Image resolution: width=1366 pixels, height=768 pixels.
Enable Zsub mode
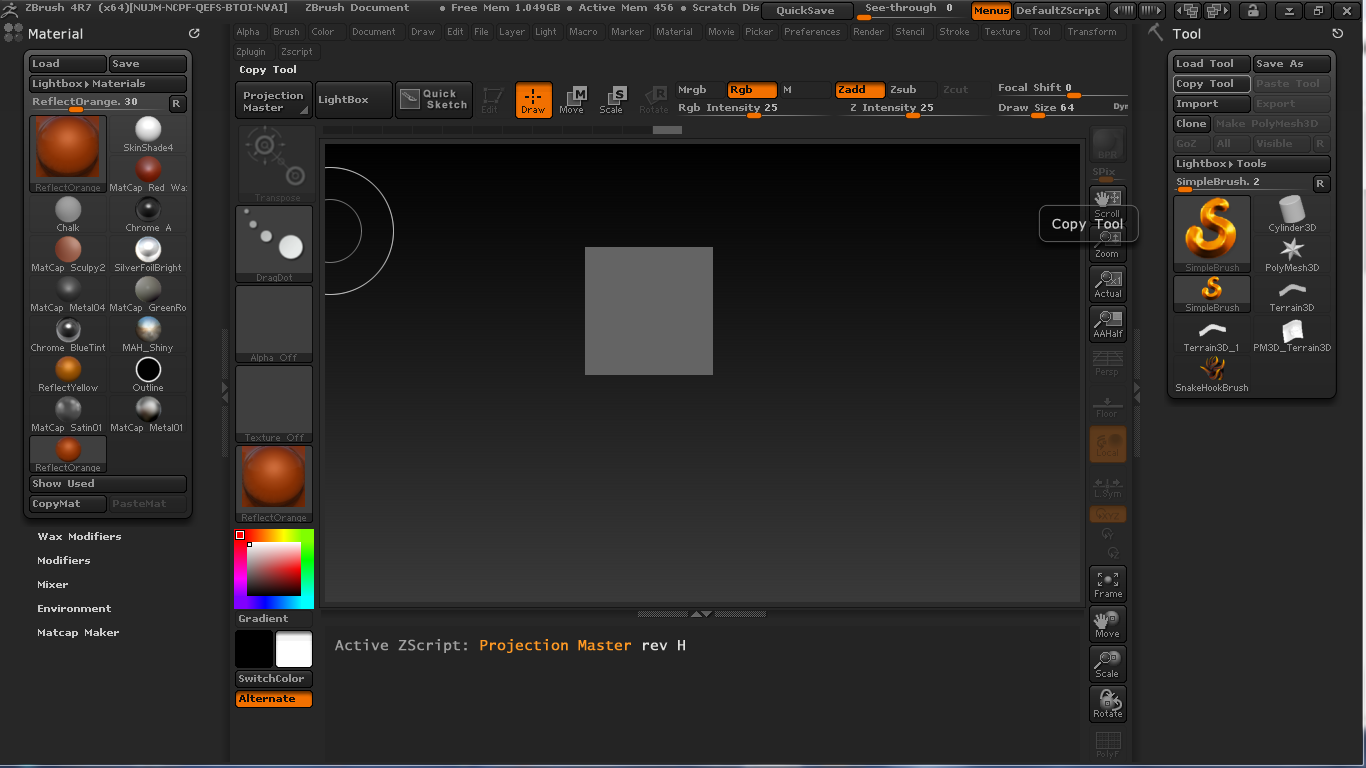pos(912,90)
